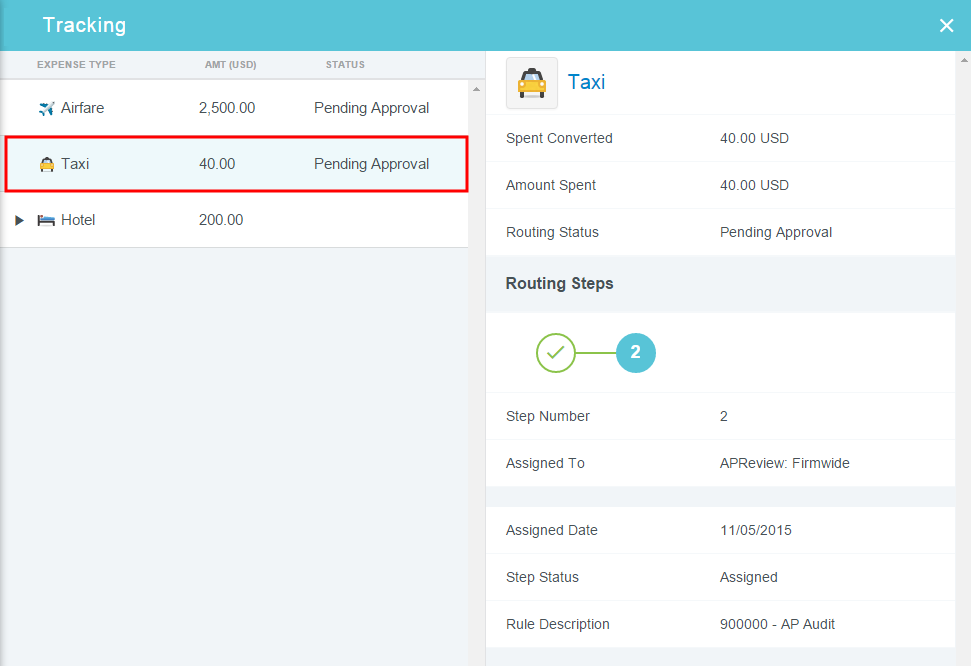Click the bed icon next to Hotel
Image resolution: width=971 pixels, height=666 pixels.
pos(46,220)
